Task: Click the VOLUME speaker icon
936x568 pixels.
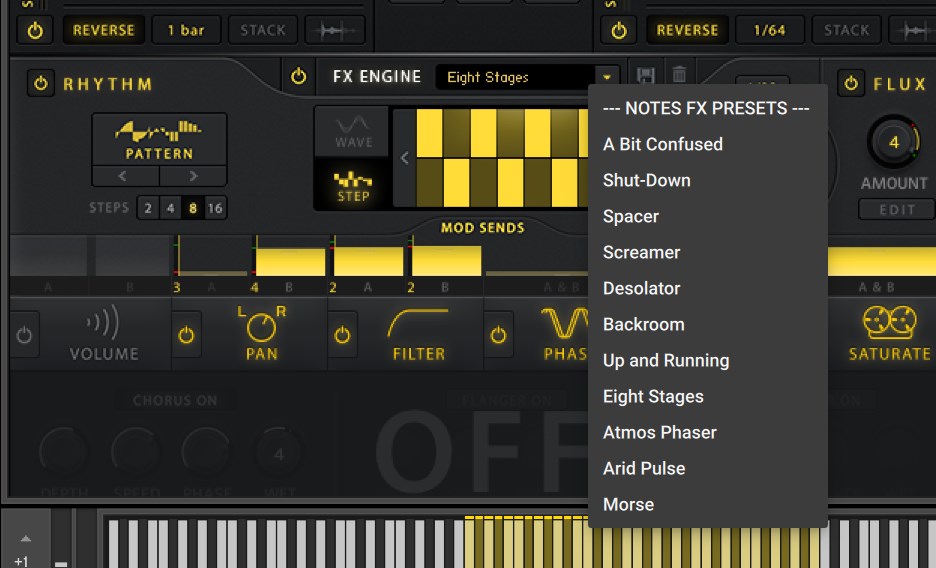Action: 103,324
